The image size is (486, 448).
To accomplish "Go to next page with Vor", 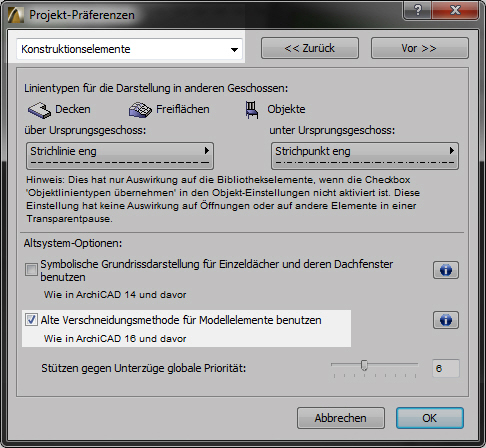I will pos(420,48).
